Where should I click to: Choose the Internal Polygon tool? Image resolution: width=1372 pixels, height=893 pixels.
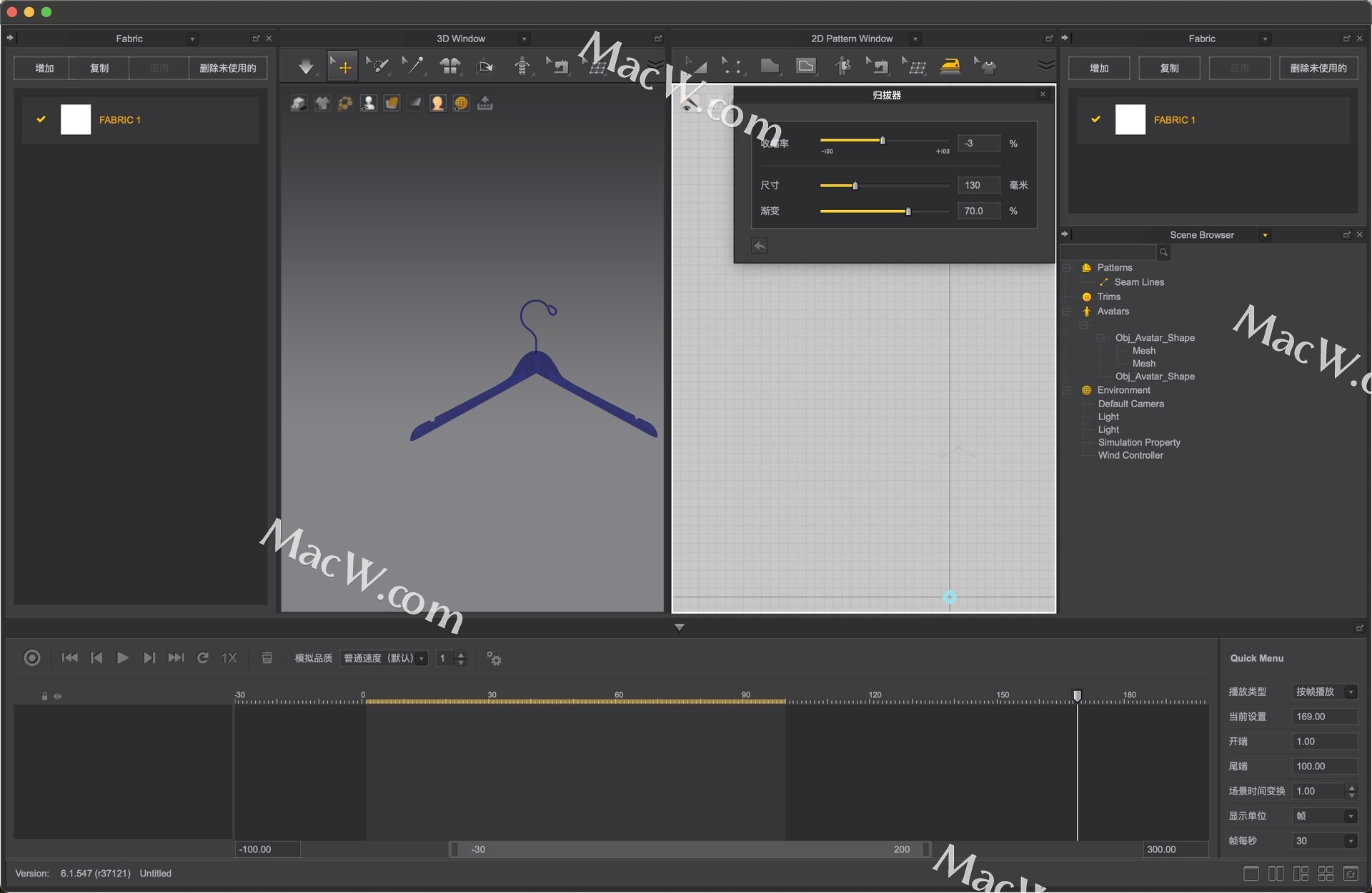[x=806, y=66]
